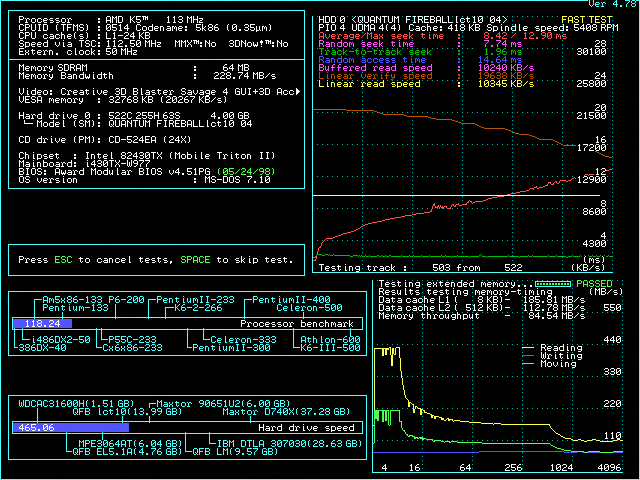Viewport: 640px width, 480px height.
Task: Click the '112.50 MHz' TSC speed value
Action: point(133,44)
